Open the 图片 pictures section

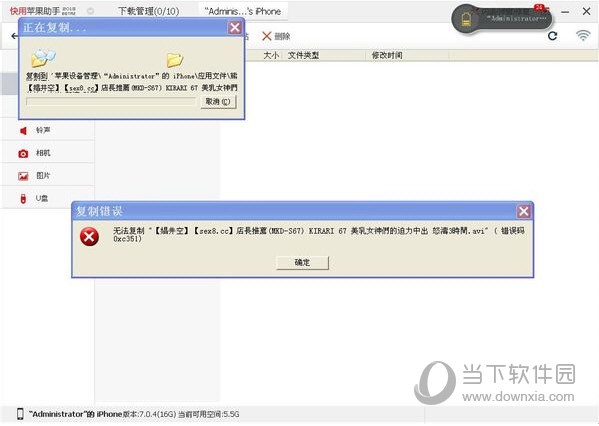tap(47, 175)
